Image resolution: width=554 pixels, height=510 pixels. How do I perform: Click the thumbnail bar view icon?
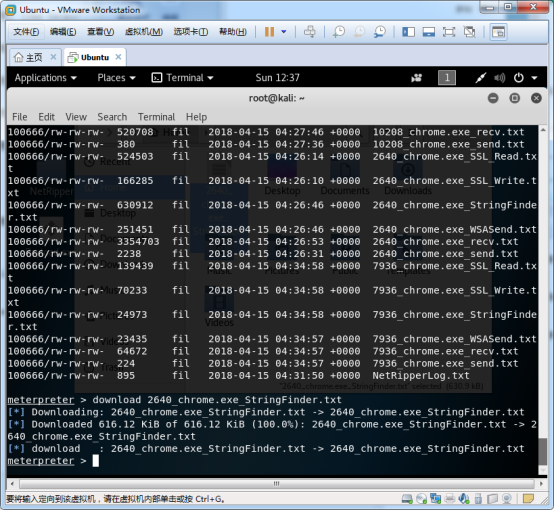(x=429, y=32)
